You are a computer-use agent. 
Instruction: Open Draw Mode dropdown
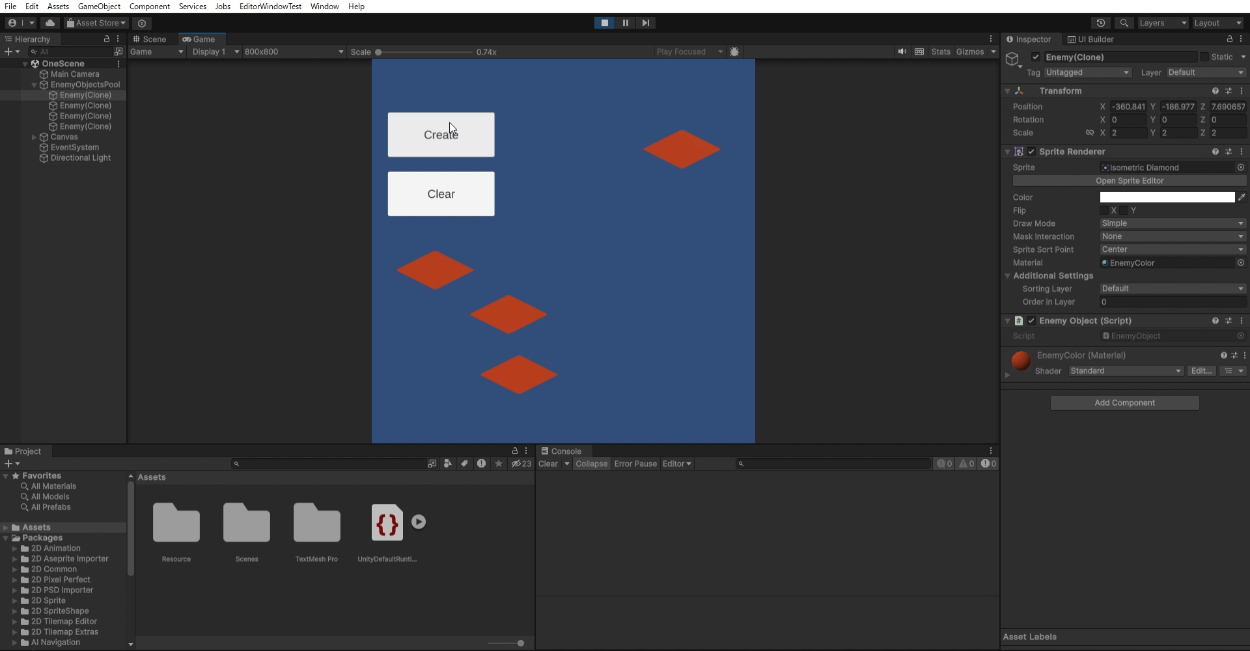tap(1172, 224)
